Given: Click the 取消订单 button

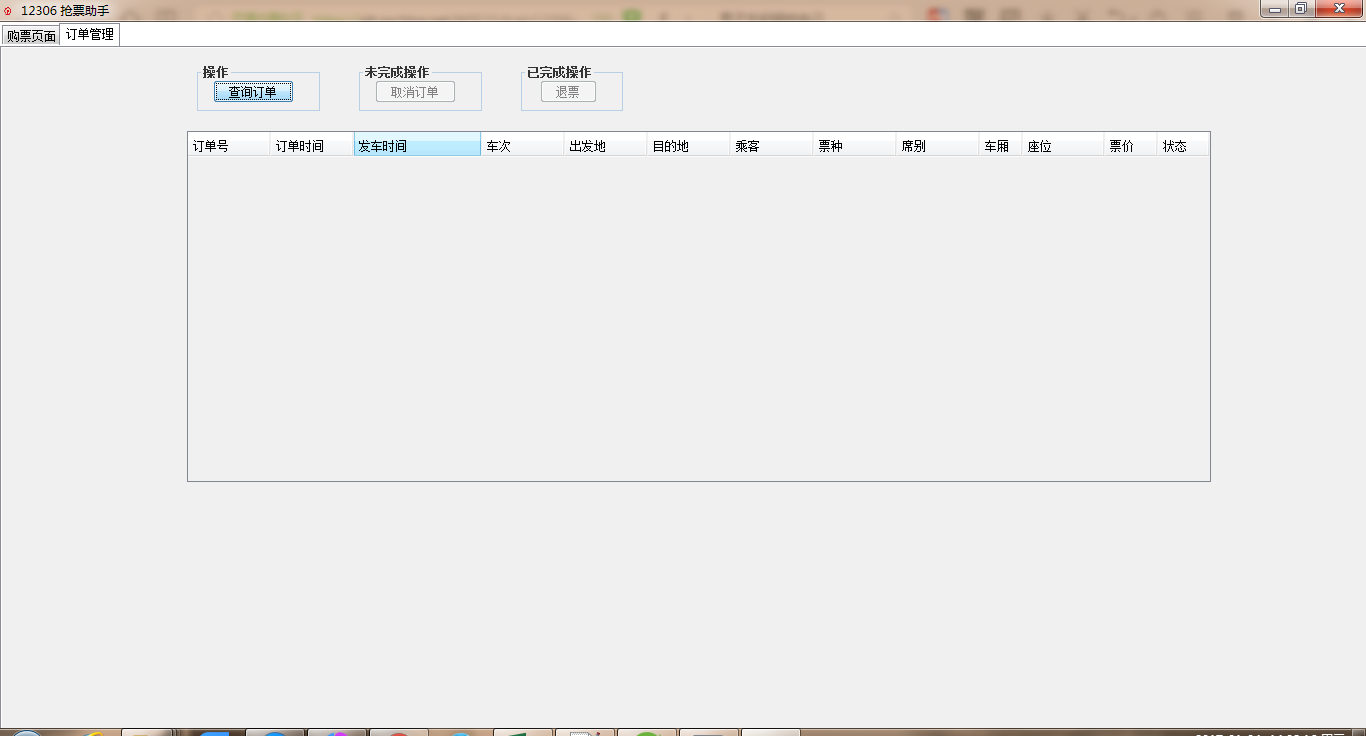Looking at the screenshot, I should pos(415,92).
